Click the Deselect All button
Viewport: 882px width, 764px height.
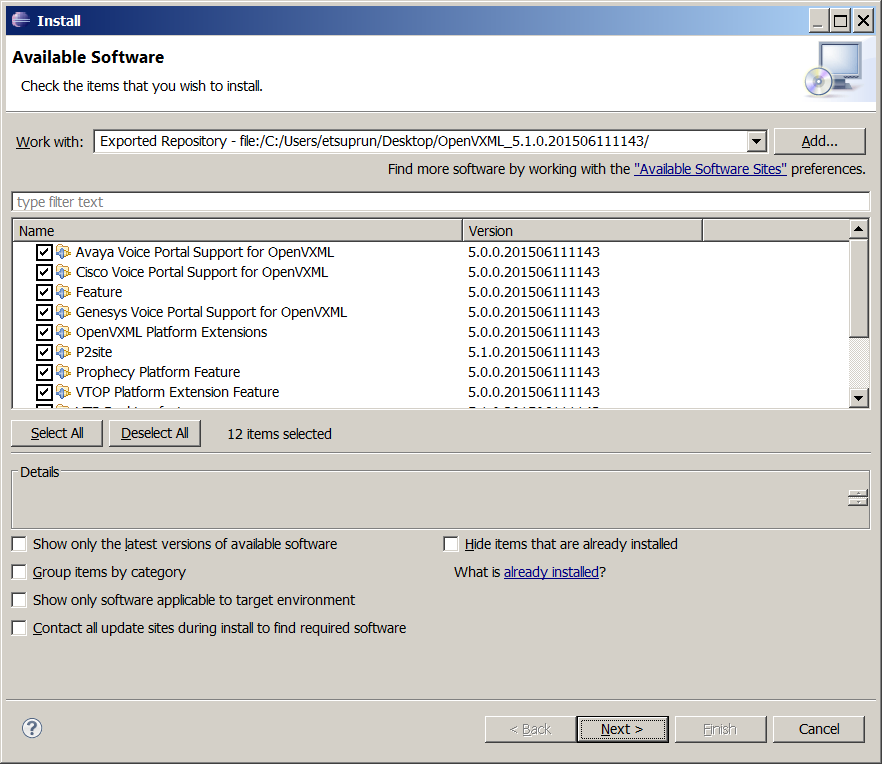tap(155, 433)
